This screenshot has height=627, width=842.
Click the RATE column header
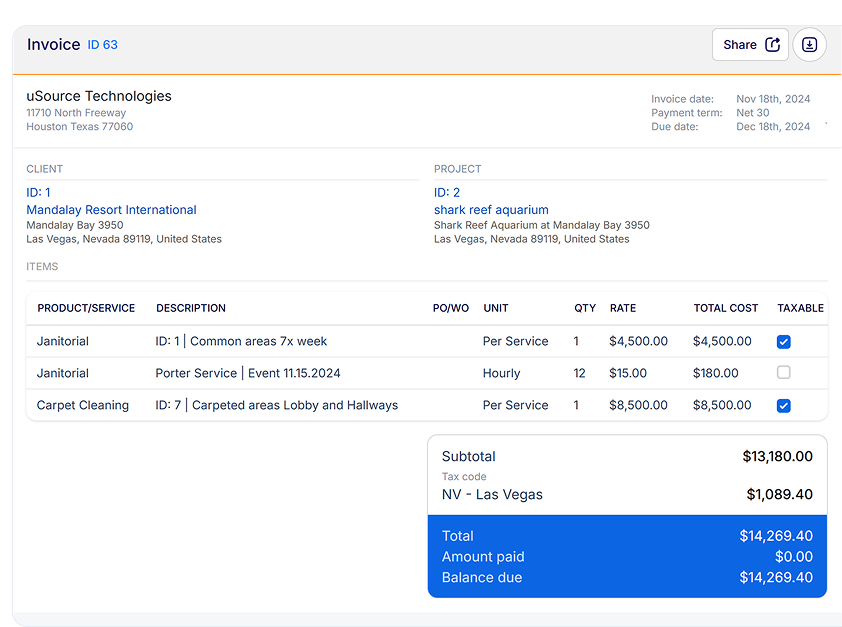tap(622, 308)
